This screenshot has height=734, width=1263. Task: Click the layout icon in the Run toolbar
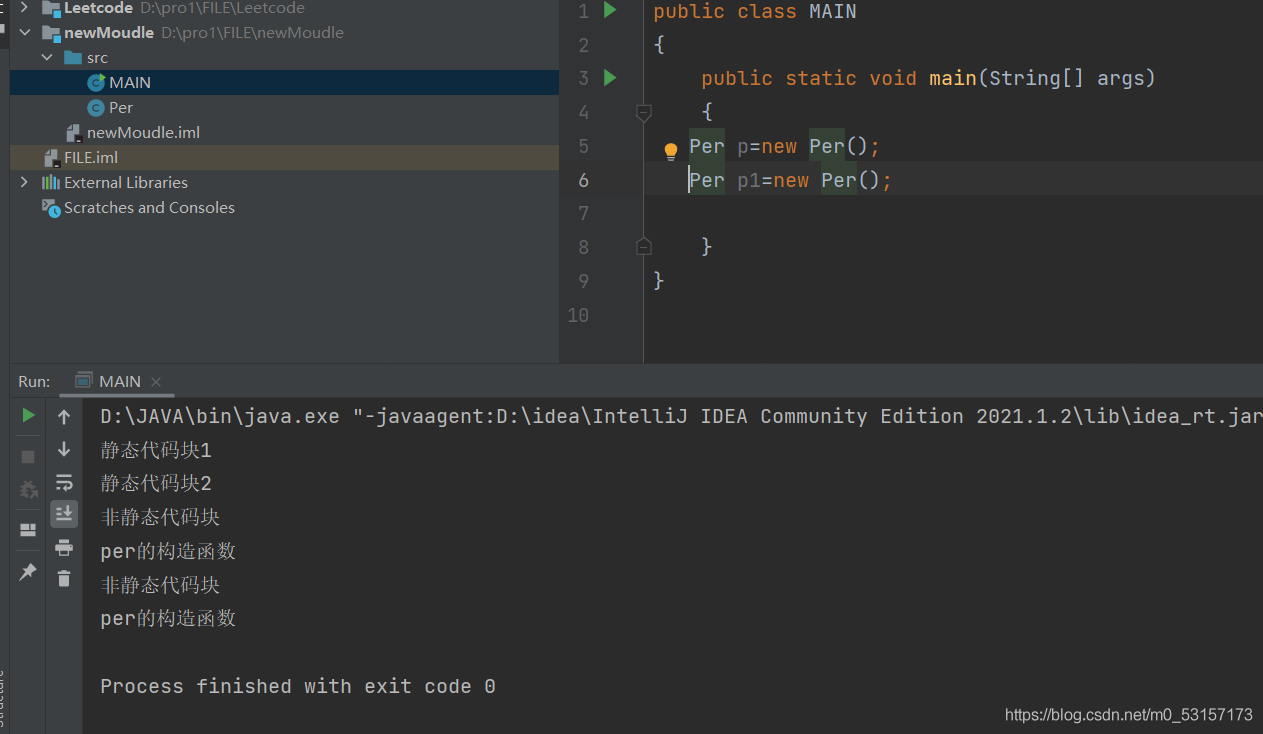pos(29,529)
